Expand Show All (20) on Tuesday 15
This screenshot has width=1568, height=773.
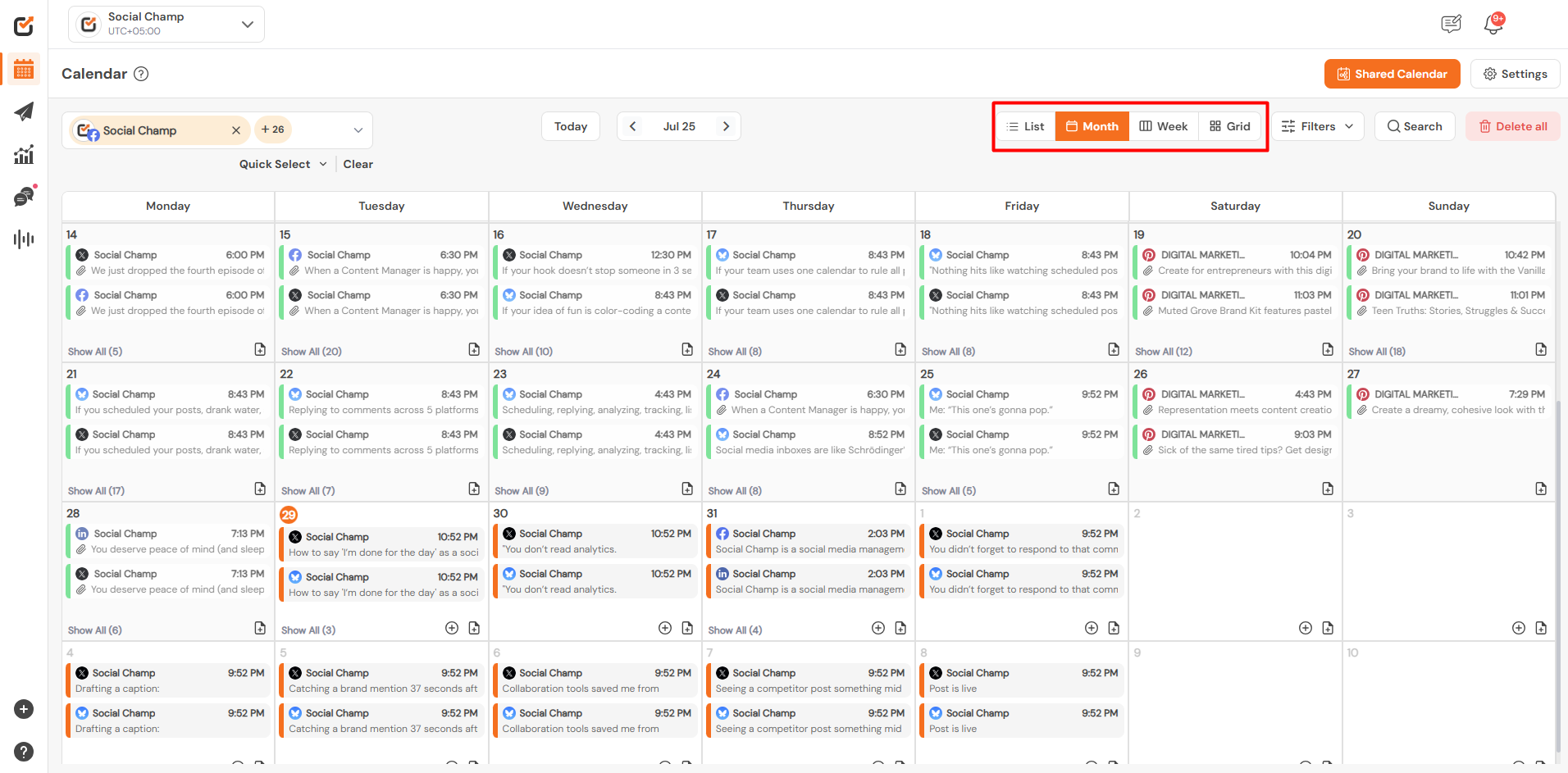click(x=312, y=352)
